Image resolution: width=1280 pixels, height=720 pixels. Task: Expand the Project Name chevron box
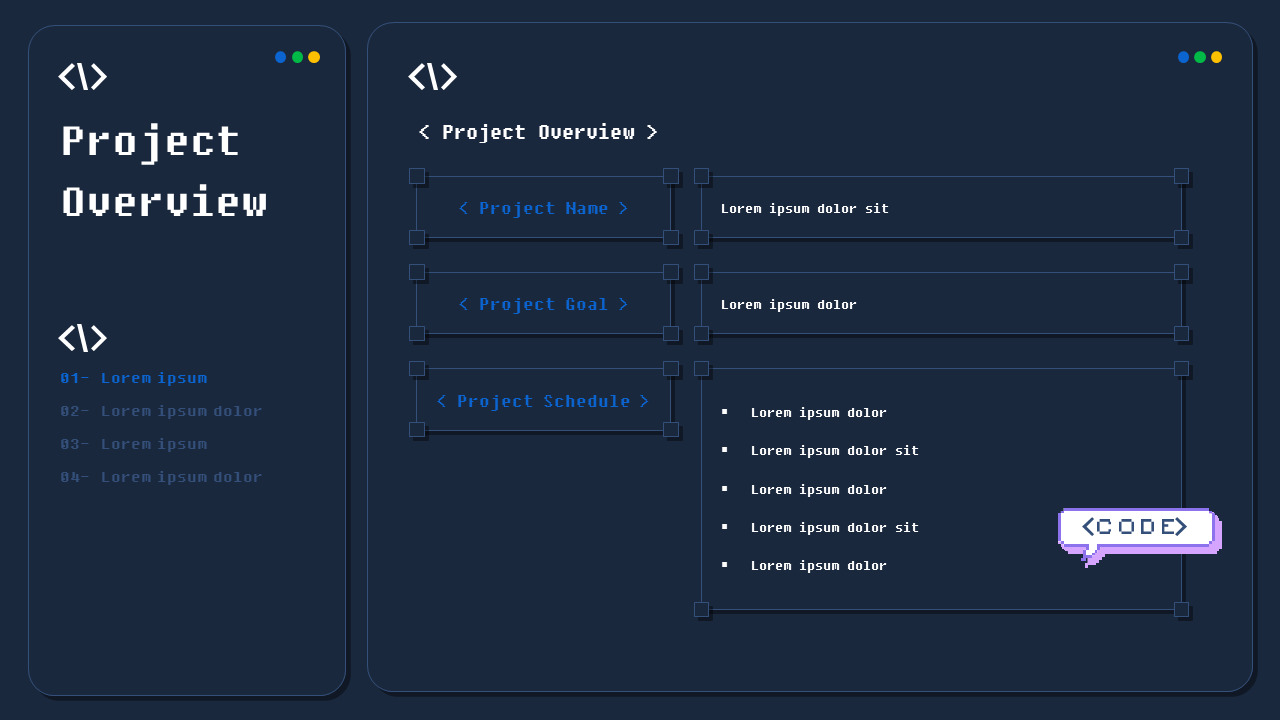point(544,208)
